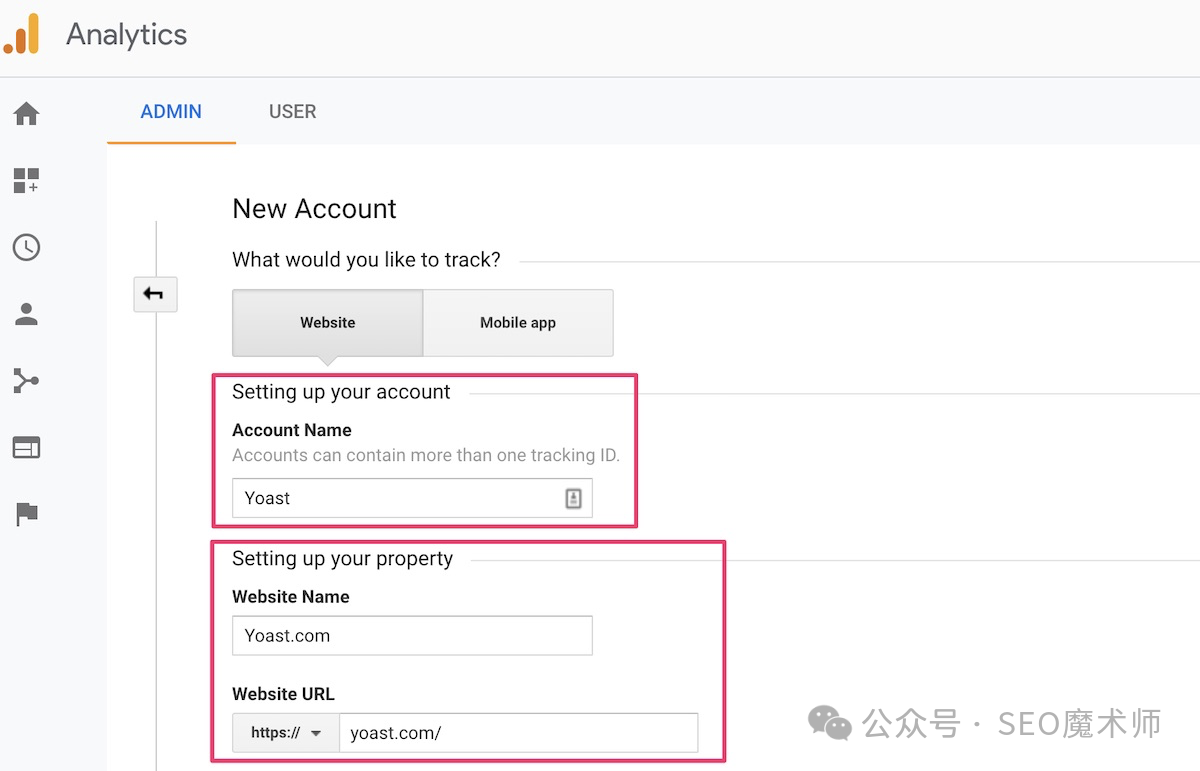1200x771 pixels.
Task: Click the 'Setting up your property' heading
Action: pyautogui.click(x=342, y=559)
